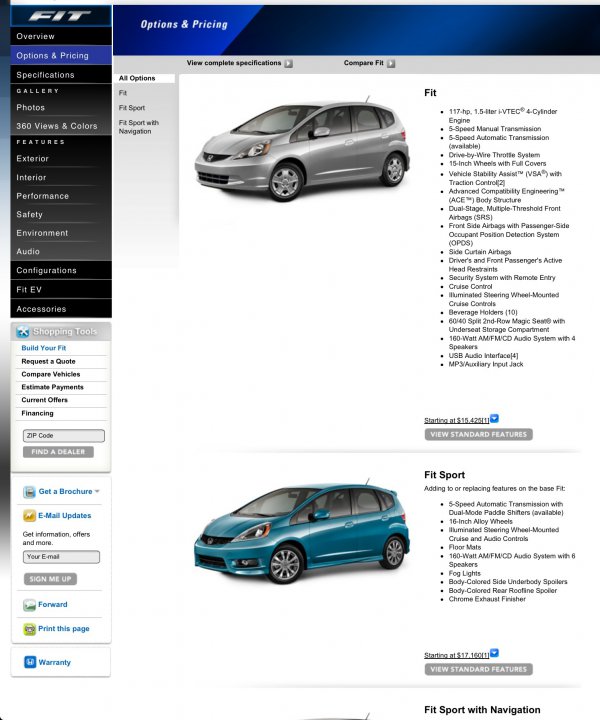Expand the blue arrow beside Starting at $17,160

[494, 653]
